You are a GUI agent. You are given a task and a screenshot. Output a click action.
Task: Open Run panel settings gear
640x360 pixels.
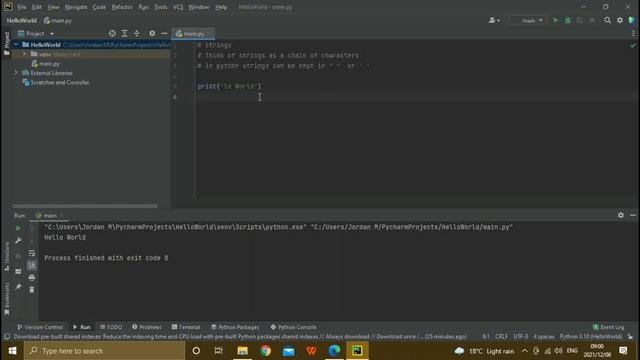(x=621, y=215)
